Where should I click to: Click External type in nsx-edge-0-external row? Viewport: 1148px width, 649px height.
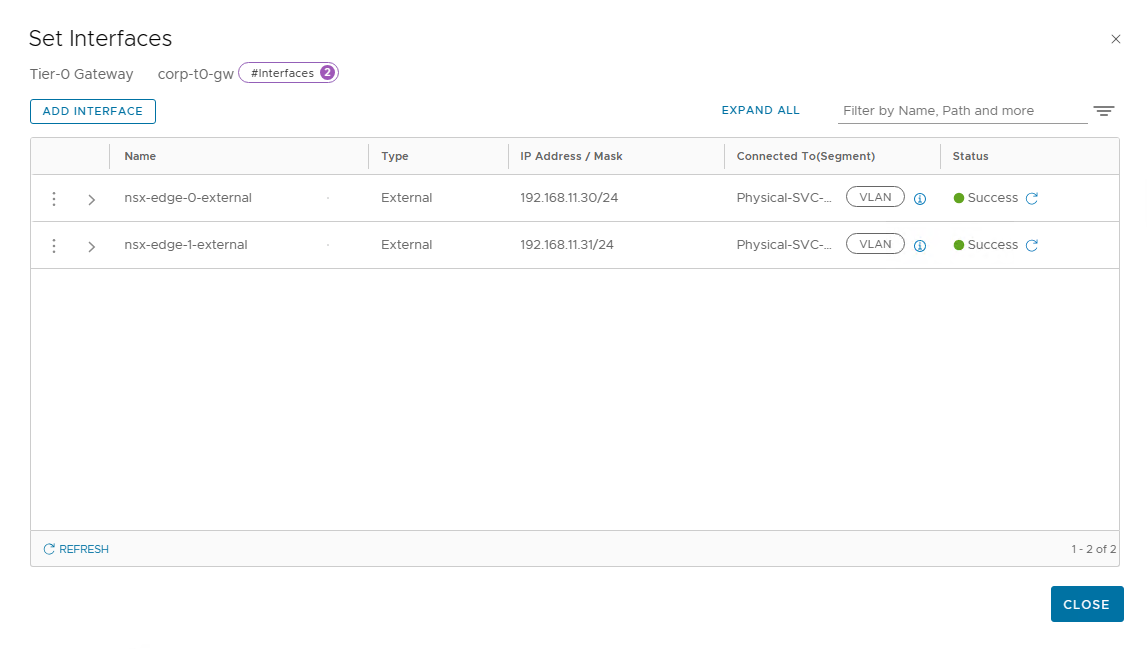pos(406,198)
